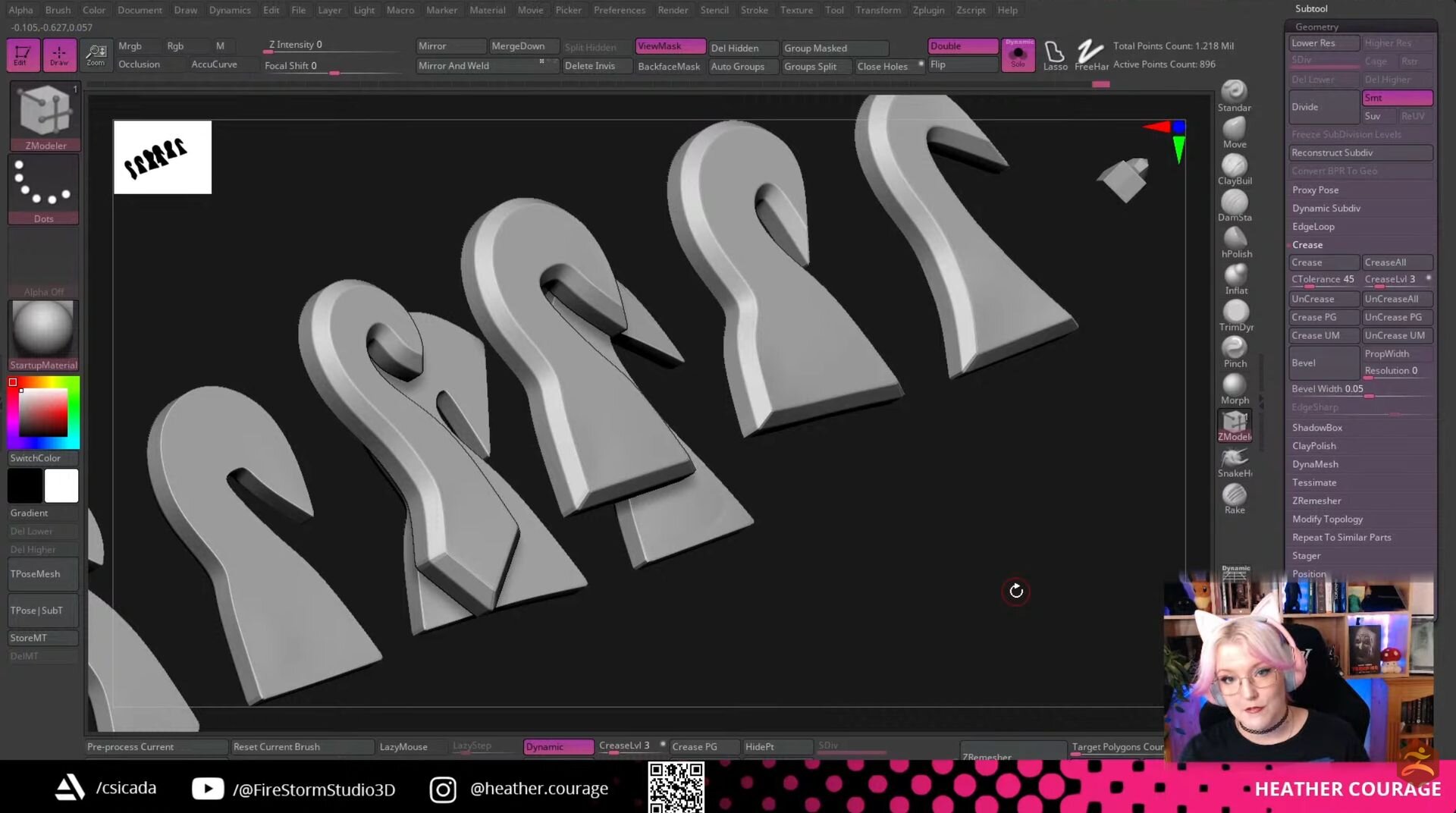Image resolution: width=1456 pixels, height=813 pixels.
Task: Click the XYZ axis orientation gizmo
Action: point(1168,139)
